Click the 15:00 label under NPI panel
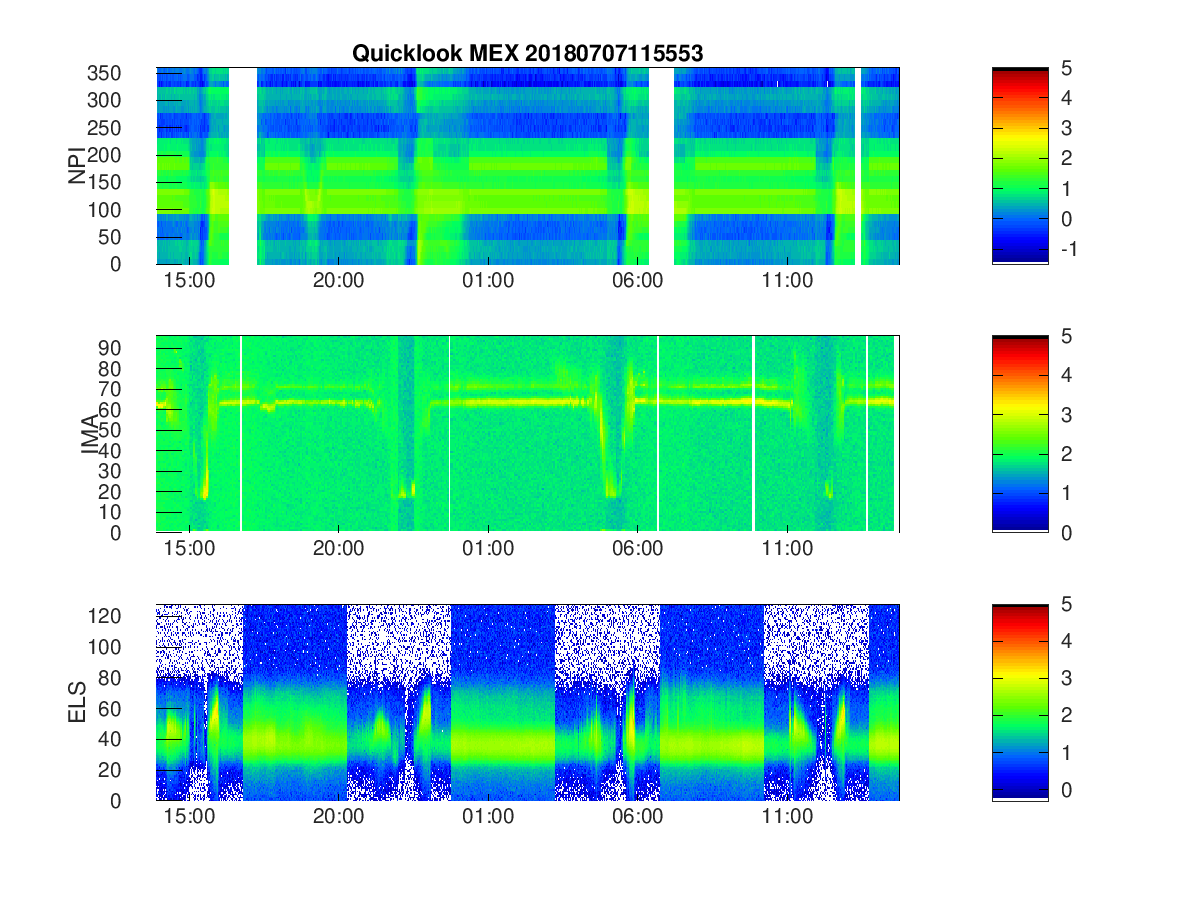 (x=189, y=281)
